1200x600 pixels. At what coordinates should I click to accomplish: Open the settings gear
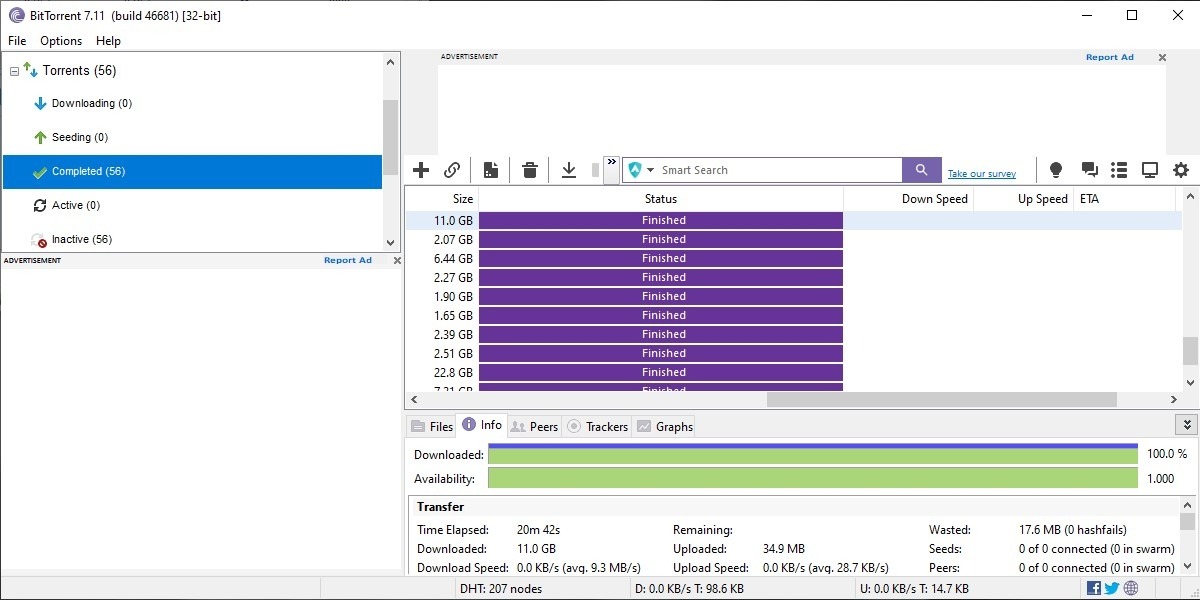pyautogui.click(x=1181, y=170)
